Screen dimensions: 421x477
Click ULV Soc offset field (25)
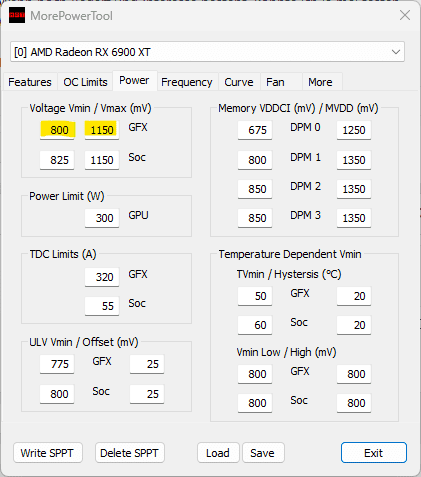(147, 394)
